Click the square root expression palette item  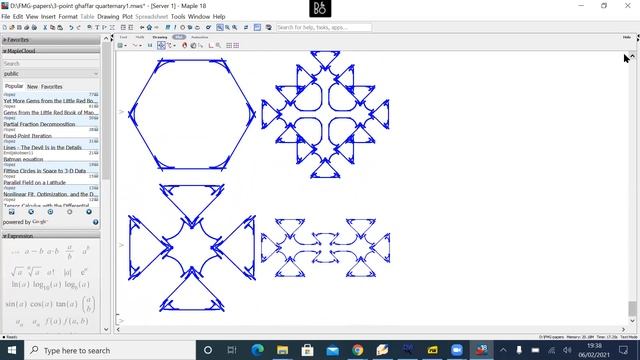17,271
